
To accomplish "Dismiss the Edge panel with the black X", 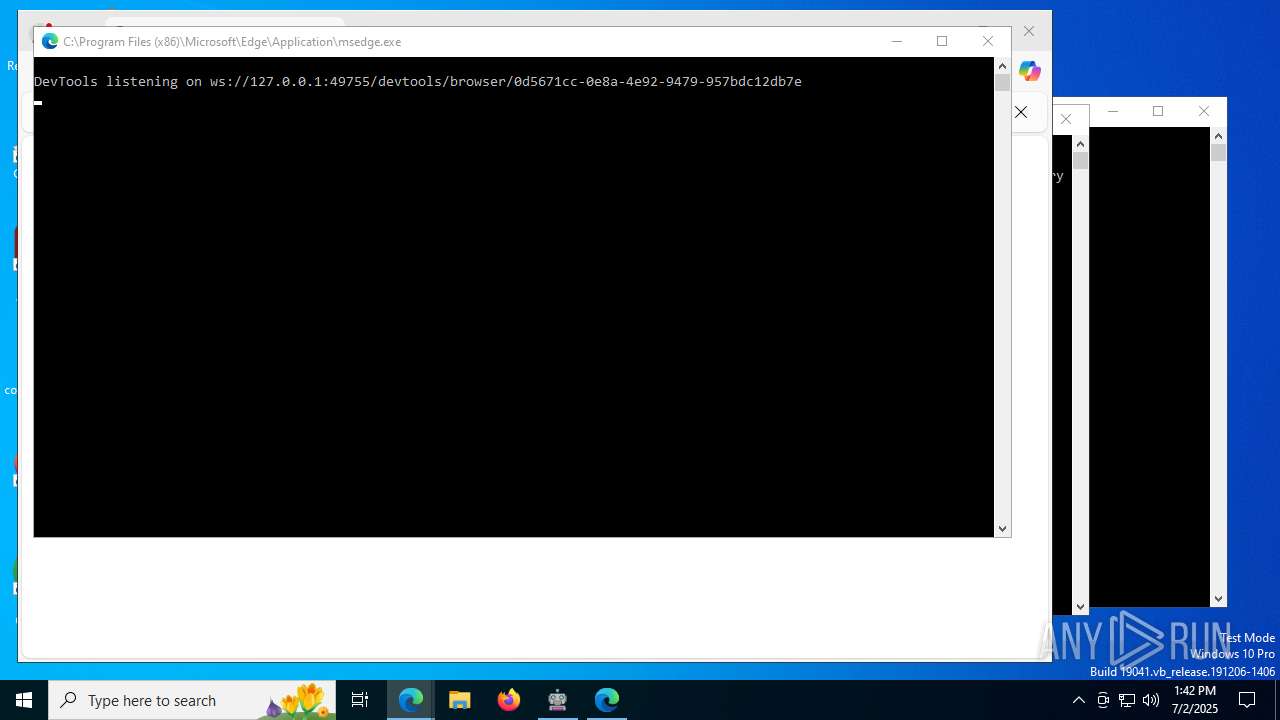I will click(1021, 112).
